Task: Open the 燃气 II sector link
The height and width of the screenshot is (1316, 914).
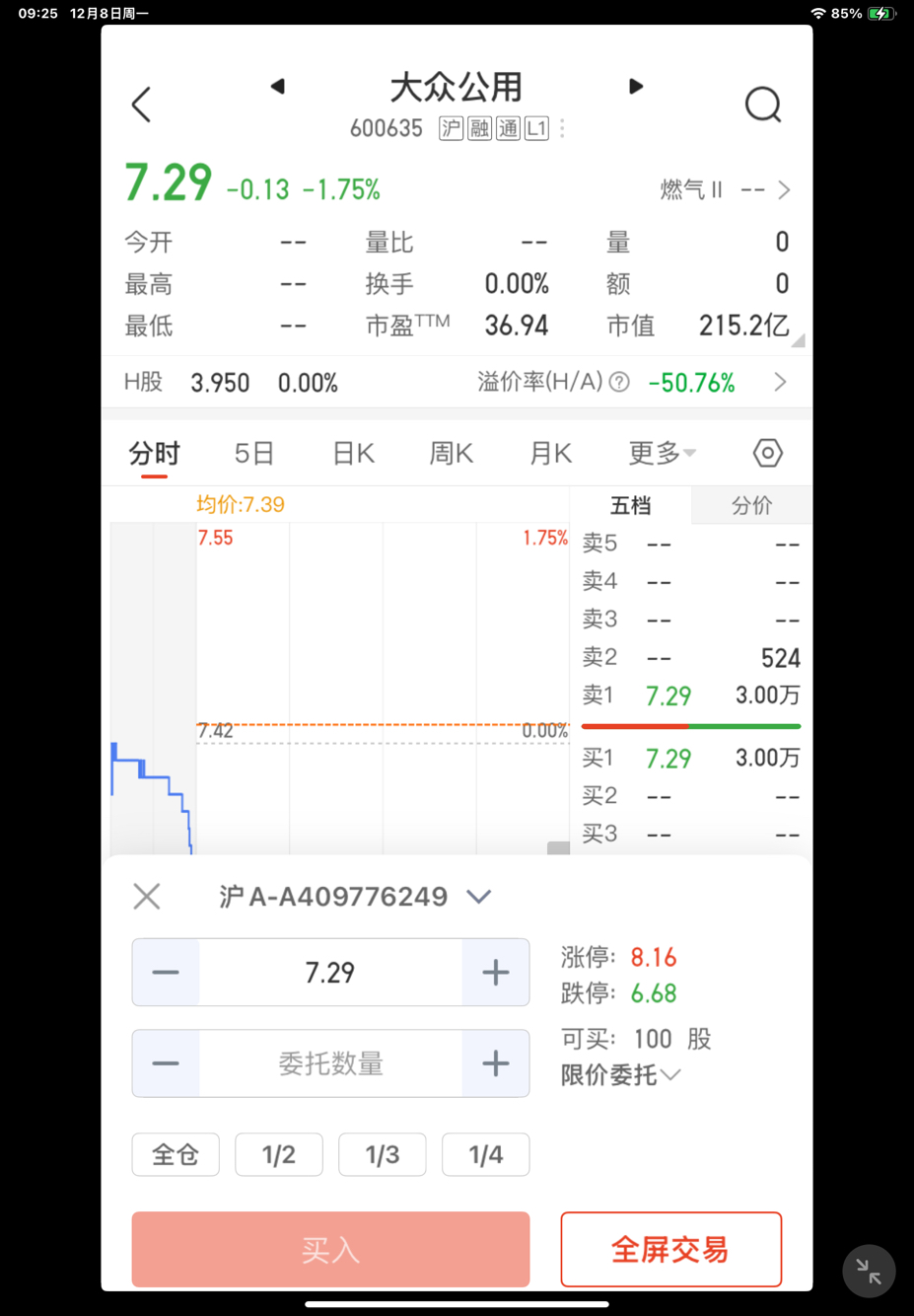Action: click(725, 189)
